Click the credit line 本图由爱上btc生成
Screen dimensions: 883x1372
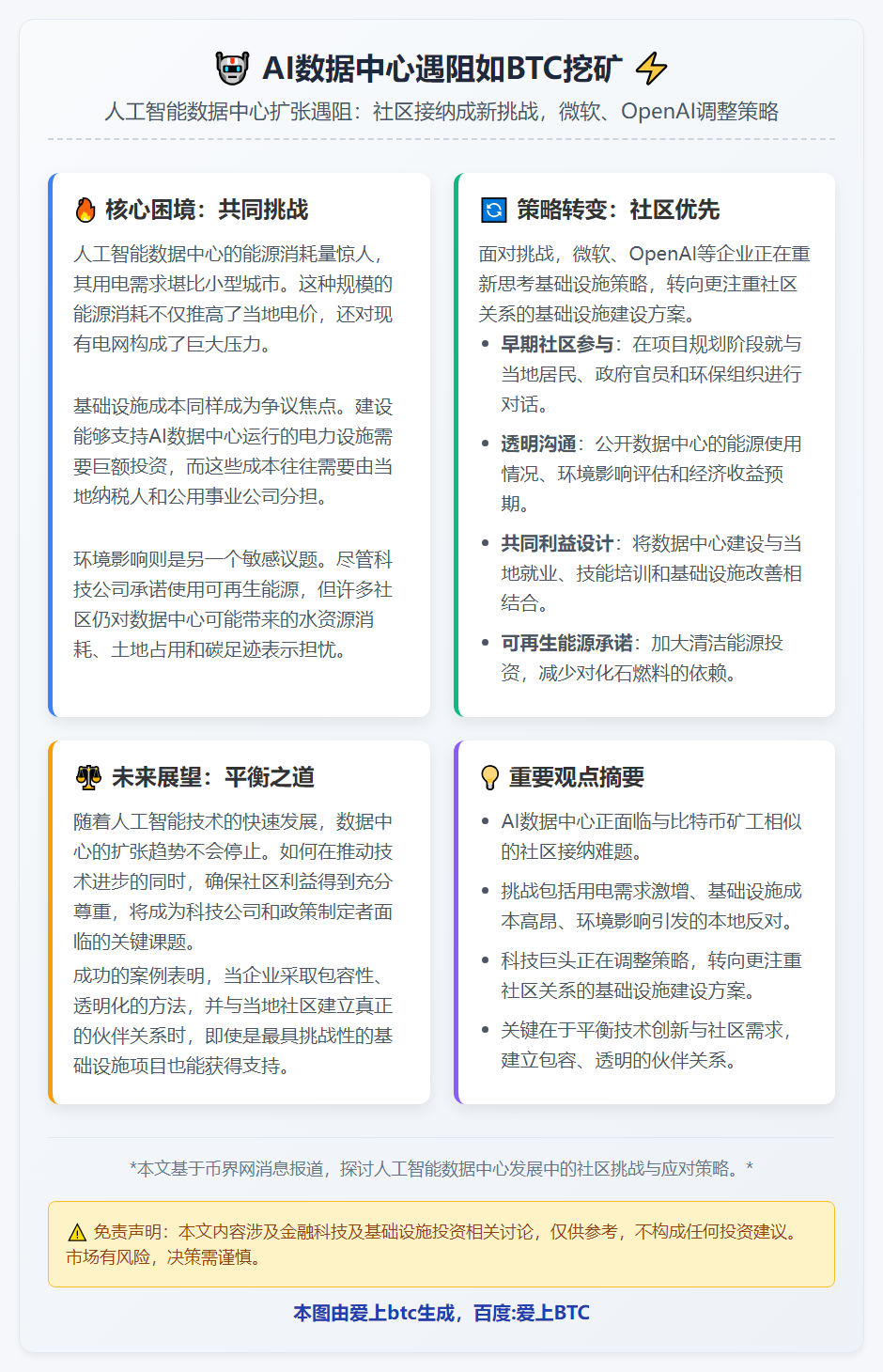(441, 1313)
